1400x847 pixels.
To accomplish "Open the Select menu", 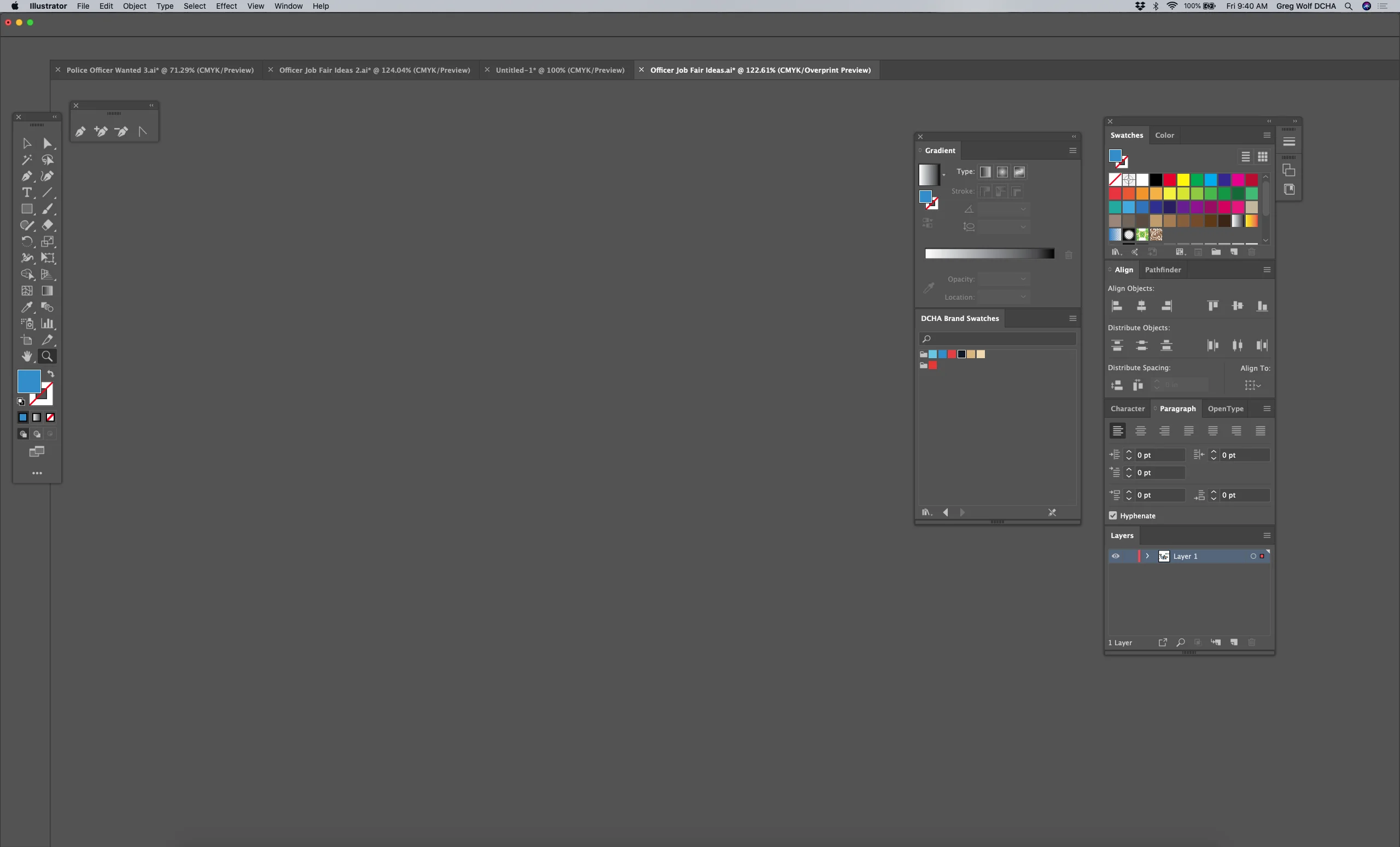I will 195,6.
